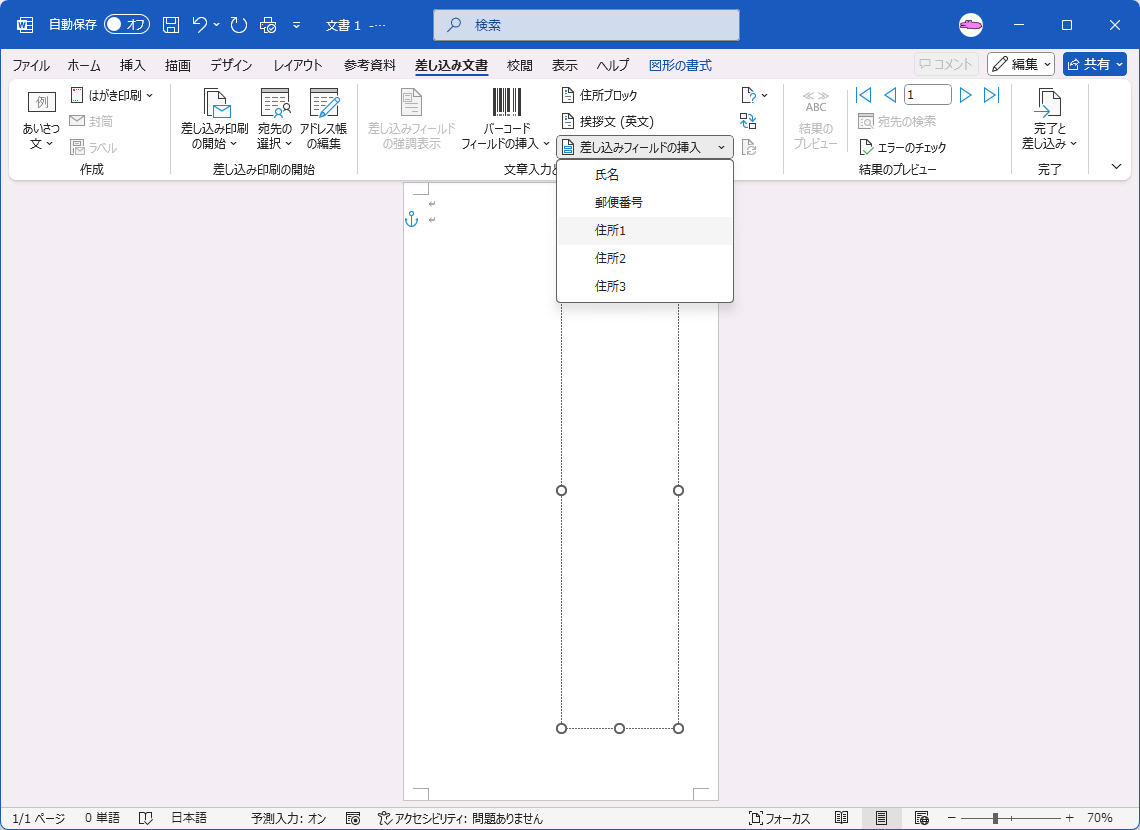The width and height of the screenshot is (1140, 830).
Task: Click 日本語 language indicator
Action: pyautogui.click(x=189, y=818)
